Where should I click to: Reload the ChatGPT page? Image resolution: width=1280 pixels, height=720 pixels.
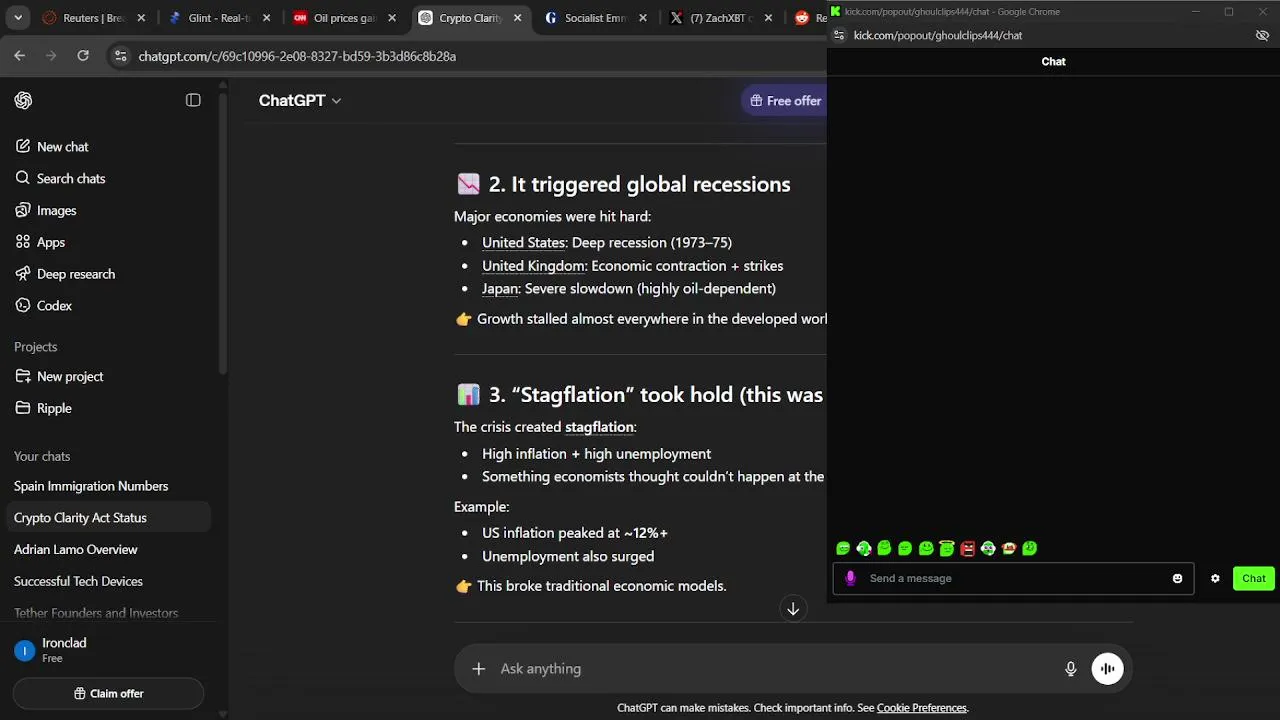point(83,56)
